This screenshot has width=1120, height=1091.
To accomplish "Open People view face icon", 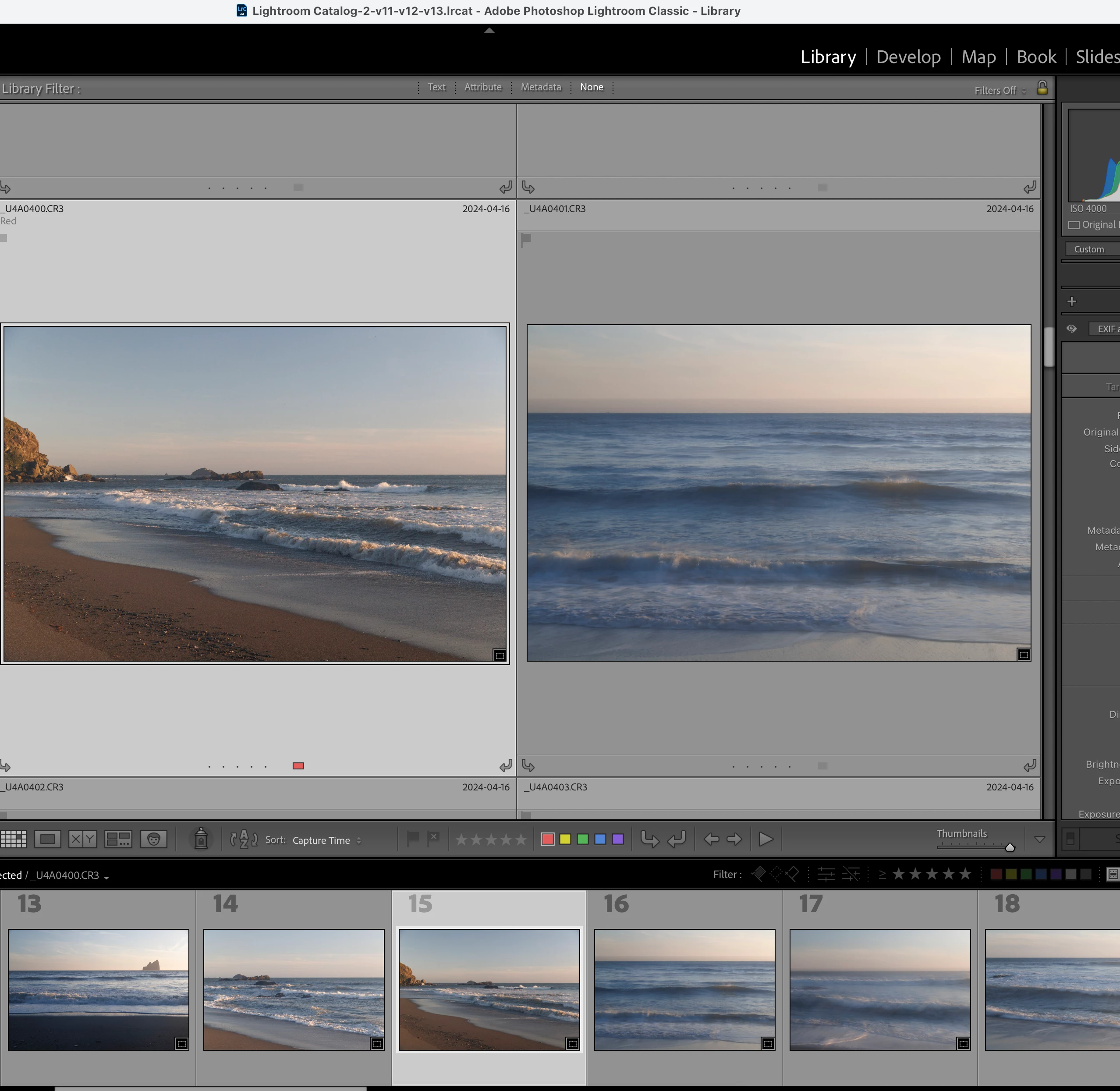I will click(154, 840).
